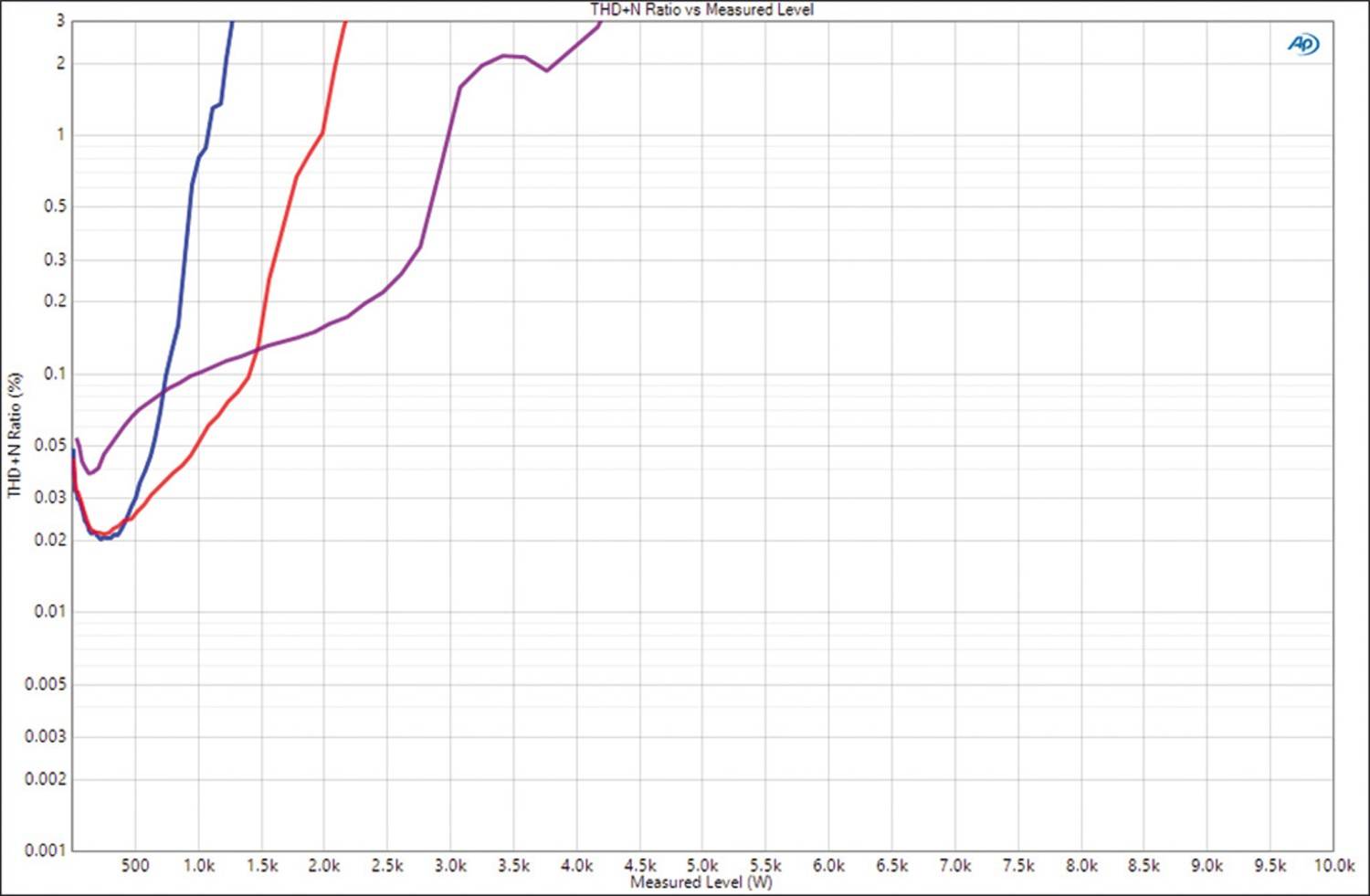Screen dimensions: 1370x896
Task: Click the '500' x-axis tick label
Action: coord(135,865)
